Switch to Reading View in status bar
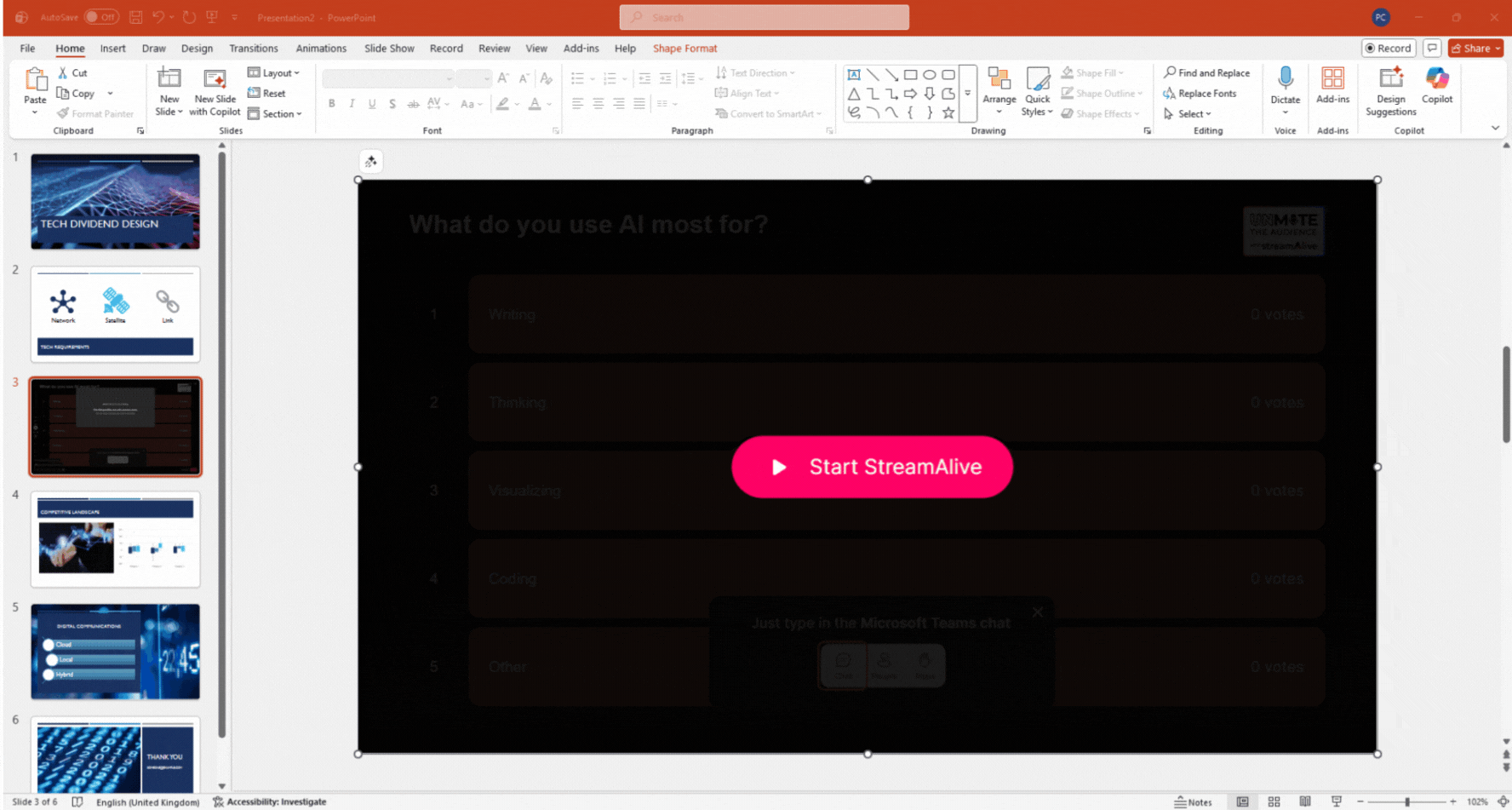Viewport: 1512px width, 810px height. click(x=1304, y=801)
